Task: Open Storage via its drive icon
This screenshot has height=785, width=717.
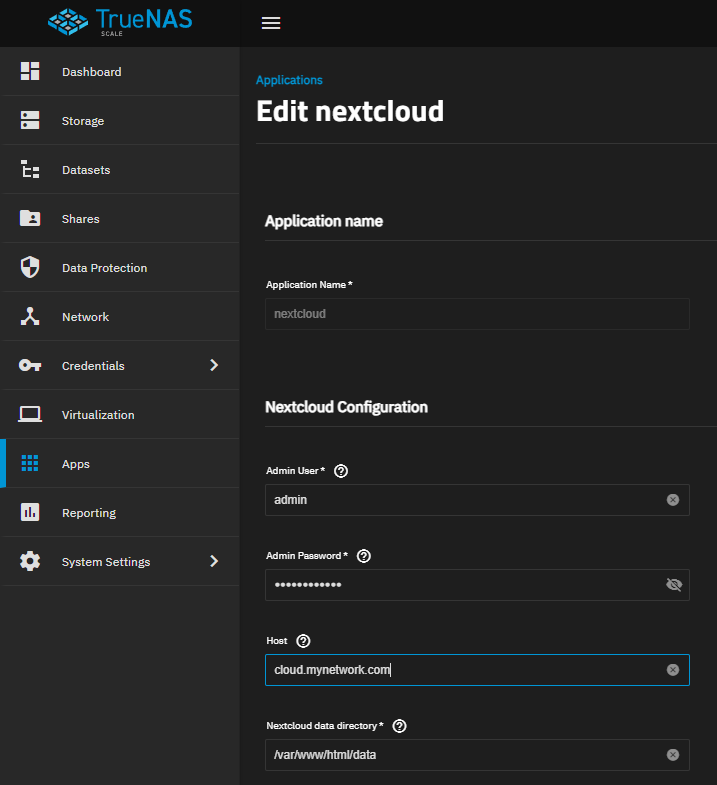Action: [30, 120]
